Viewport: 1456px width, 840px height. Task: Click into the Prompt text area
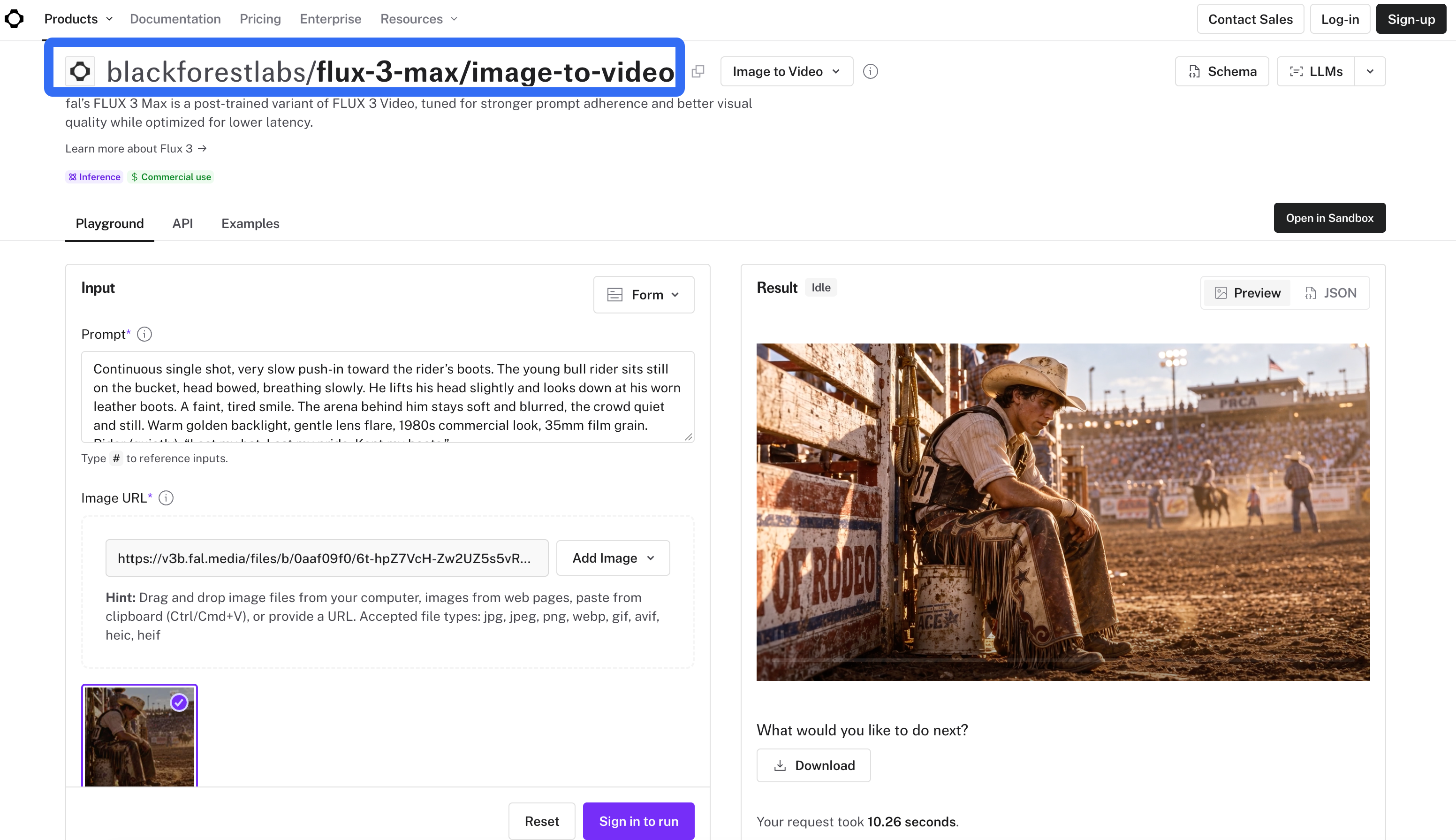[387, 397]
